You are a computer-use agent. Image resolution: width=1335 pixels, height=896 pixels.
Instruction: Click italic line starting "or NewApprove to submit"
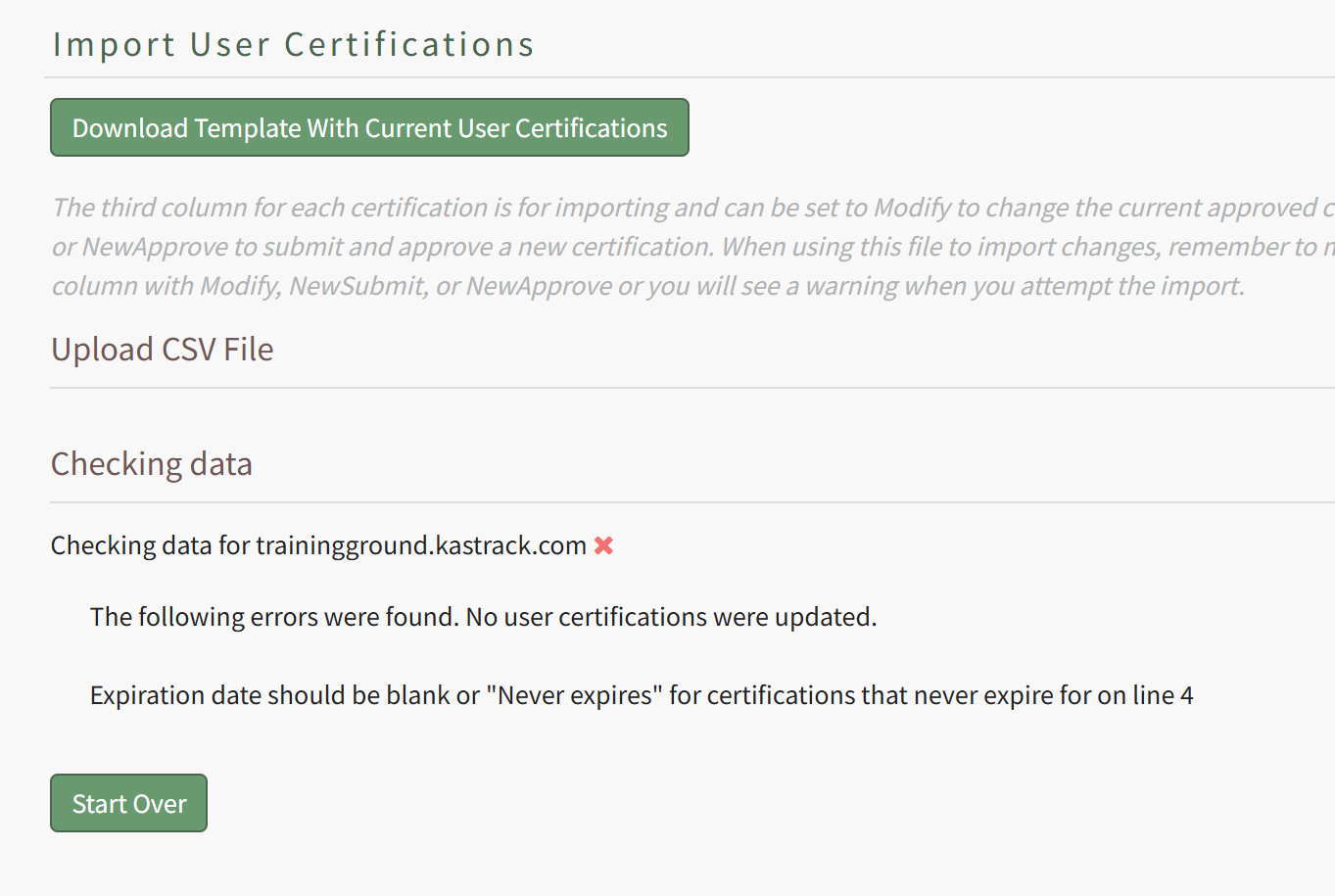pyautogui.click(x=692, y=247)
